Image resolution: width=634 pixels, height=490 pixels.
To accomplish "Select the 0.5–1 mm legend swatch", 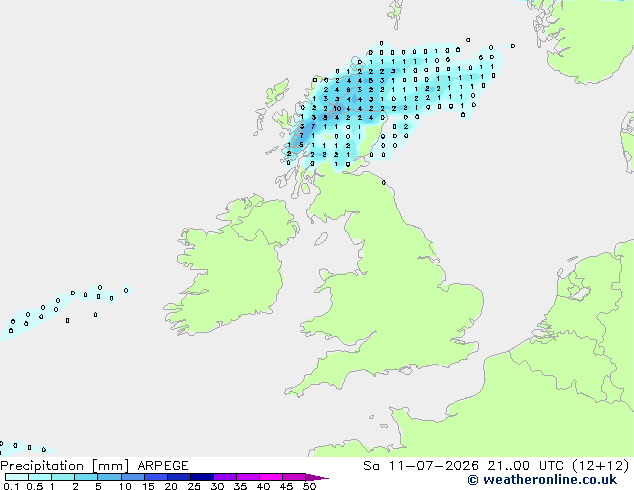I will (40, 477).
